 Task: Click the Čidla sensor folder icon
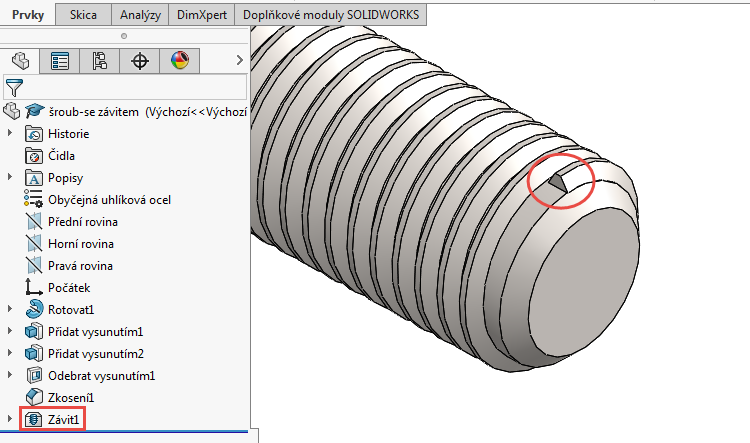[x=33, y=156]
